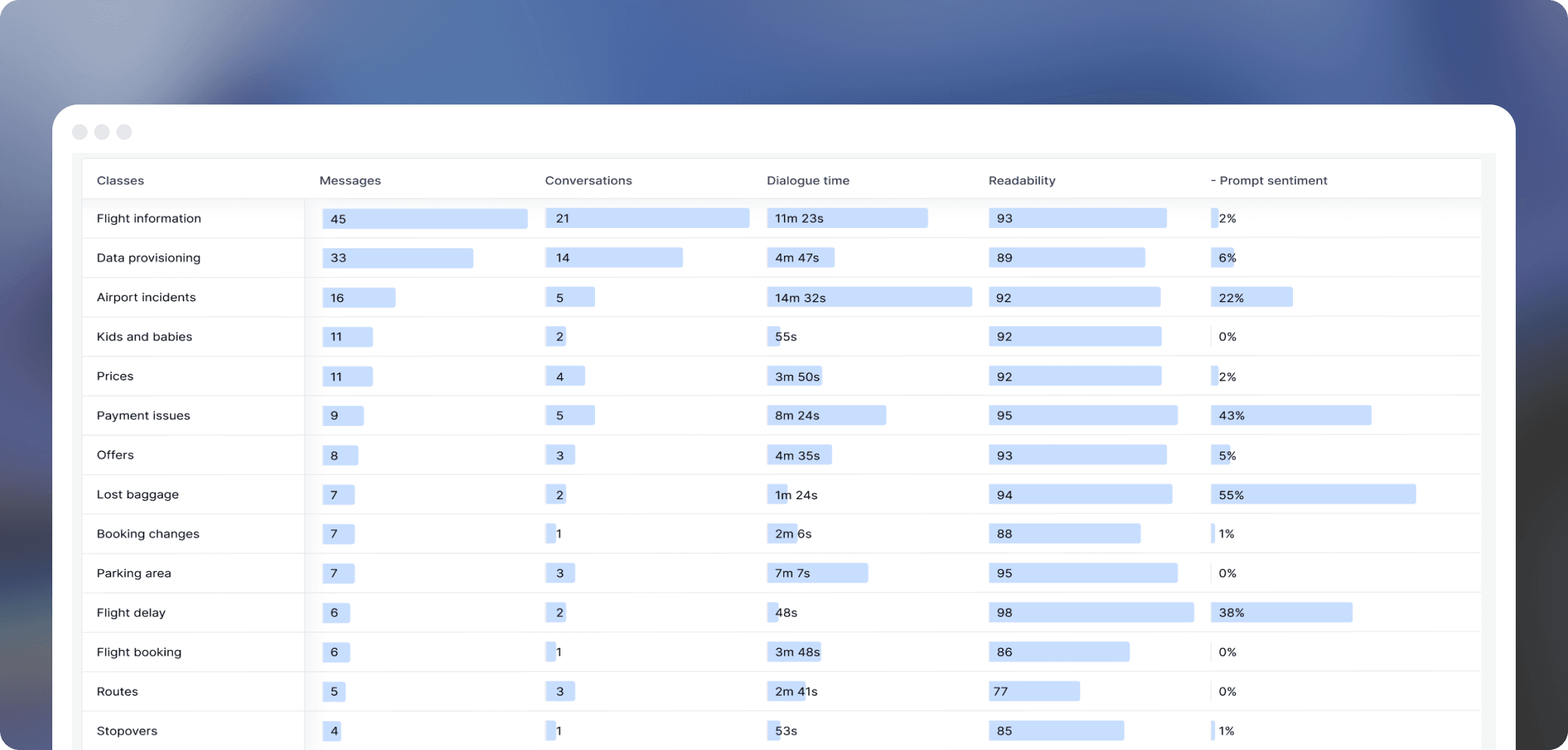Click the 55% sentiment bar for Lost baggage
Screen dimensions: 1568x750
tap(1313, 495)
